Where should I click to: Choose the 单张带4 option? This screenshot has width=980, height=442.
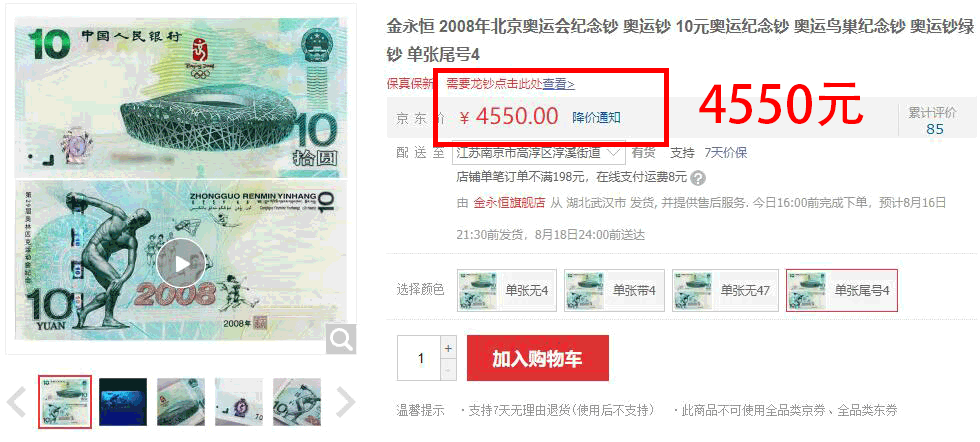pos(614,290)
